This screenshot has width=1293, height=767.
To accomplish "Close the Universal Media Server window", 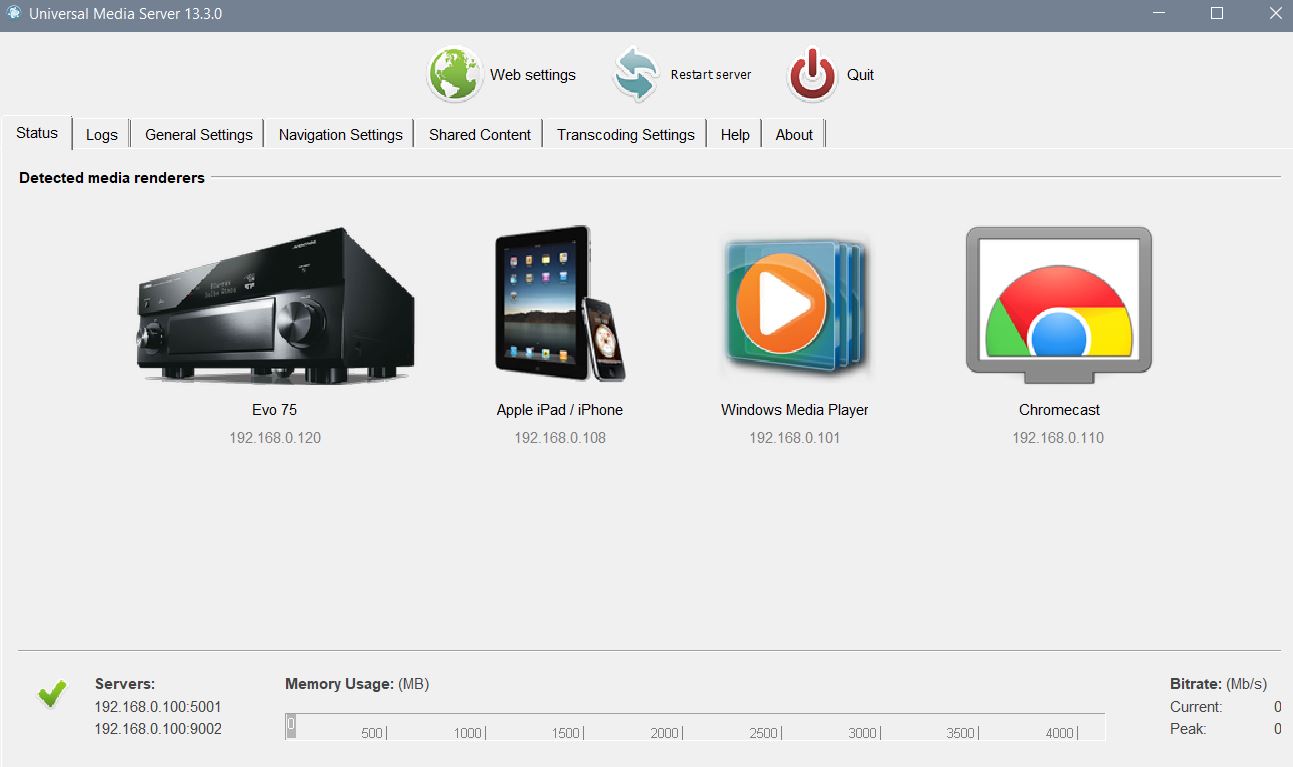I will [x=1274, y=14].
